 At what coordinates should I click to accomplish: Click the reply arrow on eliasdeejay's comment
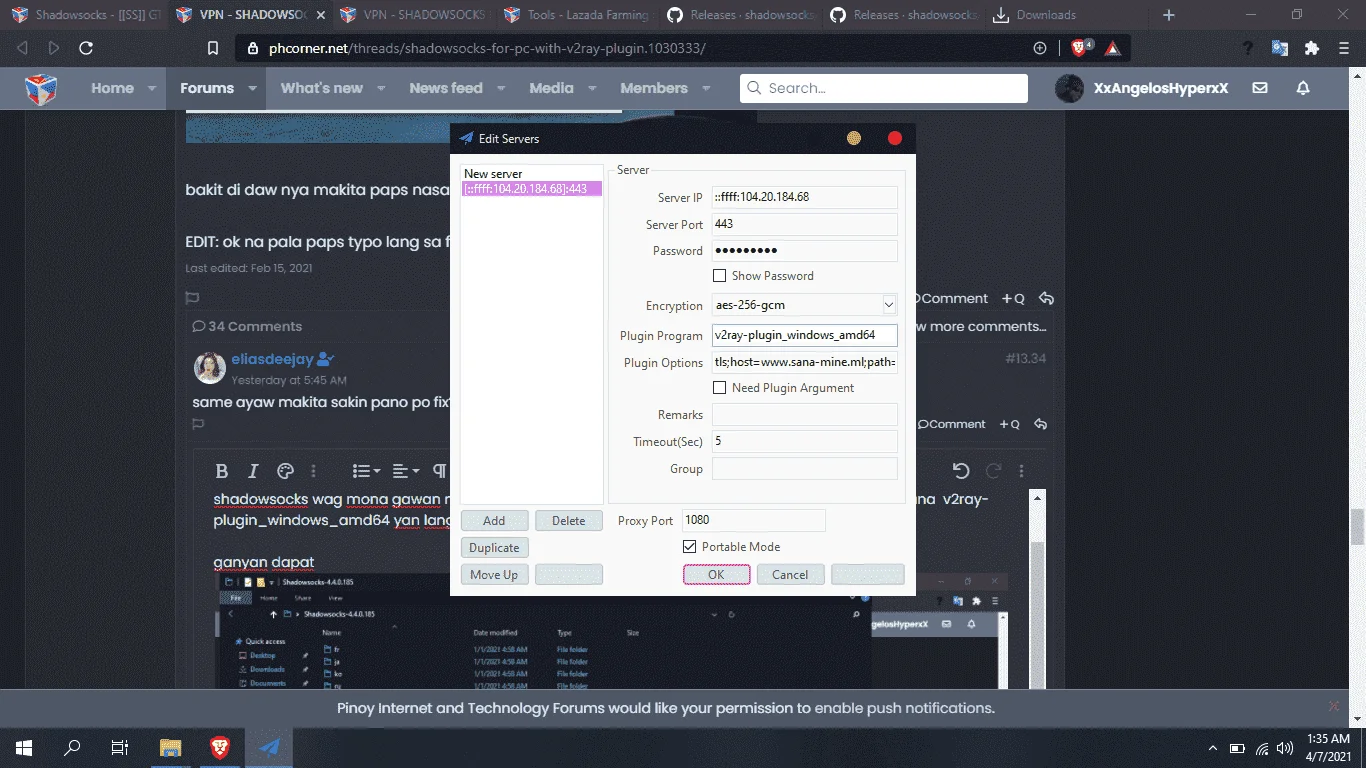pos(1041,424)
